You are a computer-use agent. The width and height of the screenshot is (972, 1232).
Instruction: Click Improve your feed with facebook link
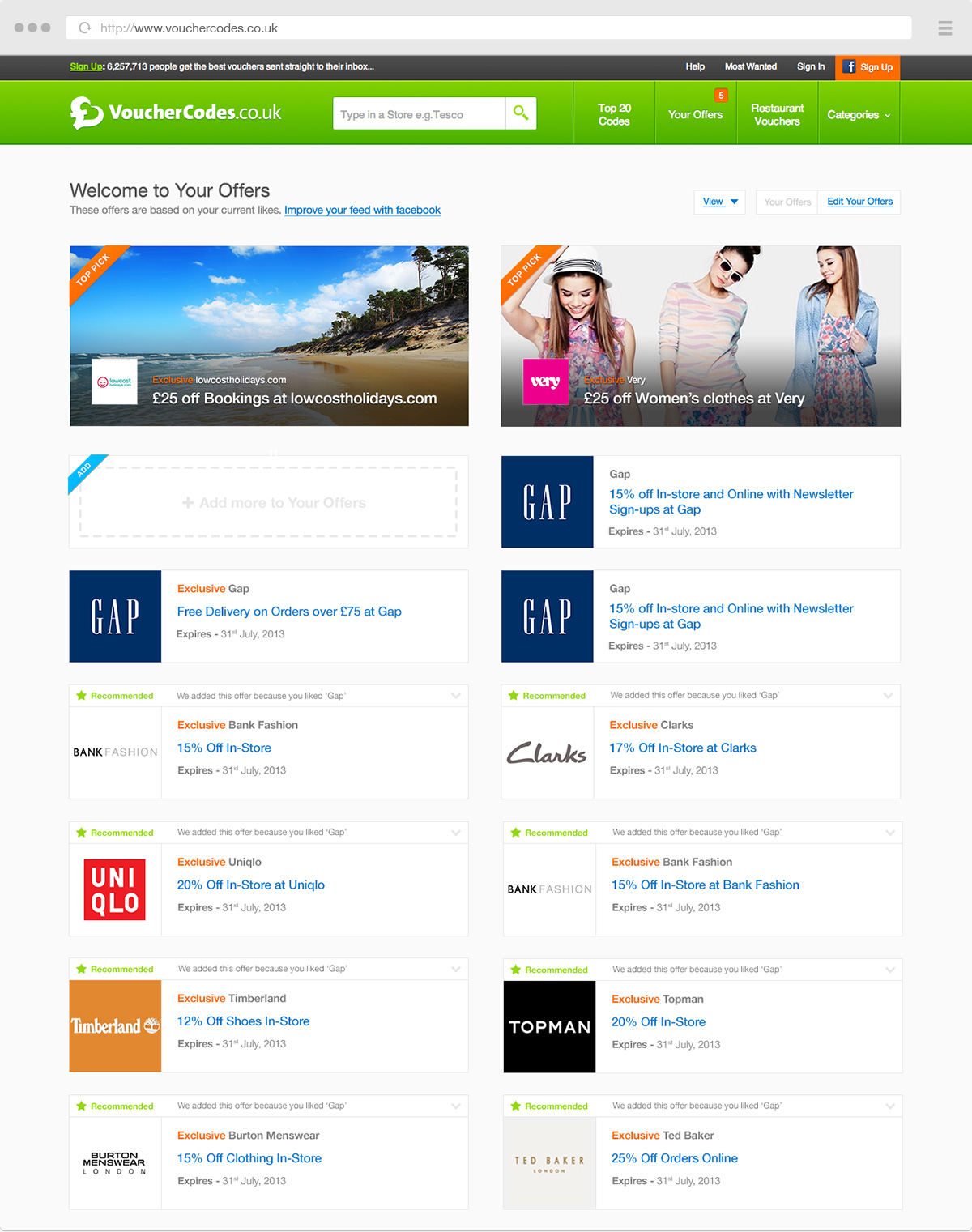point(362,211)
